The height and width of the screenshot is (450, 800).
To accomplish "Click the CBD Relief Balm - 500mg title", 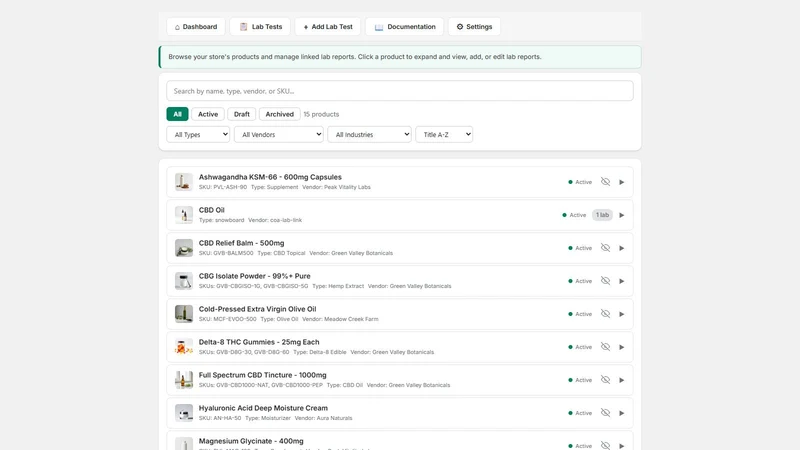I will [241, 243].
